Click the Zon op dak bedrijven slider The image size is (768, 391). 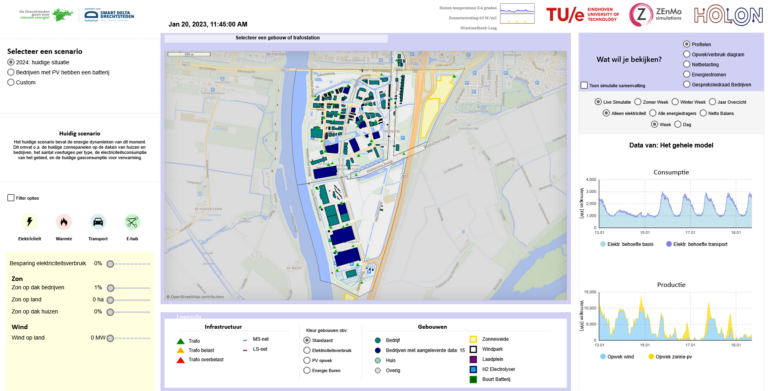pyautogui.click(x=129, y=288)
